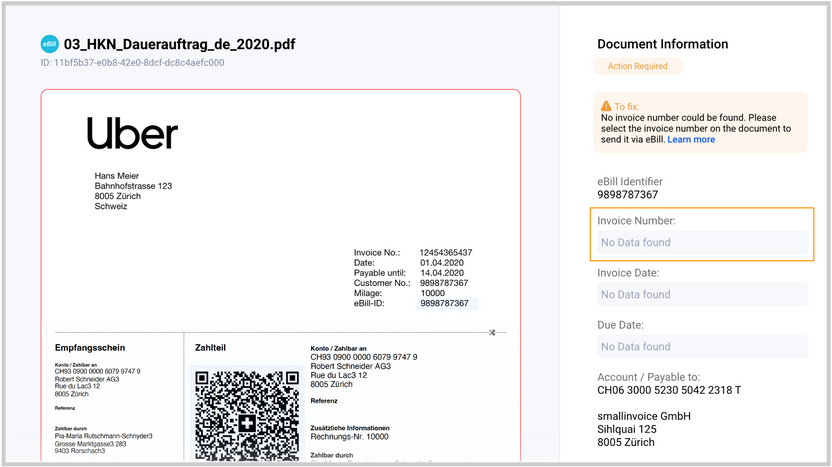Click the filename 03_HKN_Dauerauftrag_de_2020.pdf

(179, 44)
